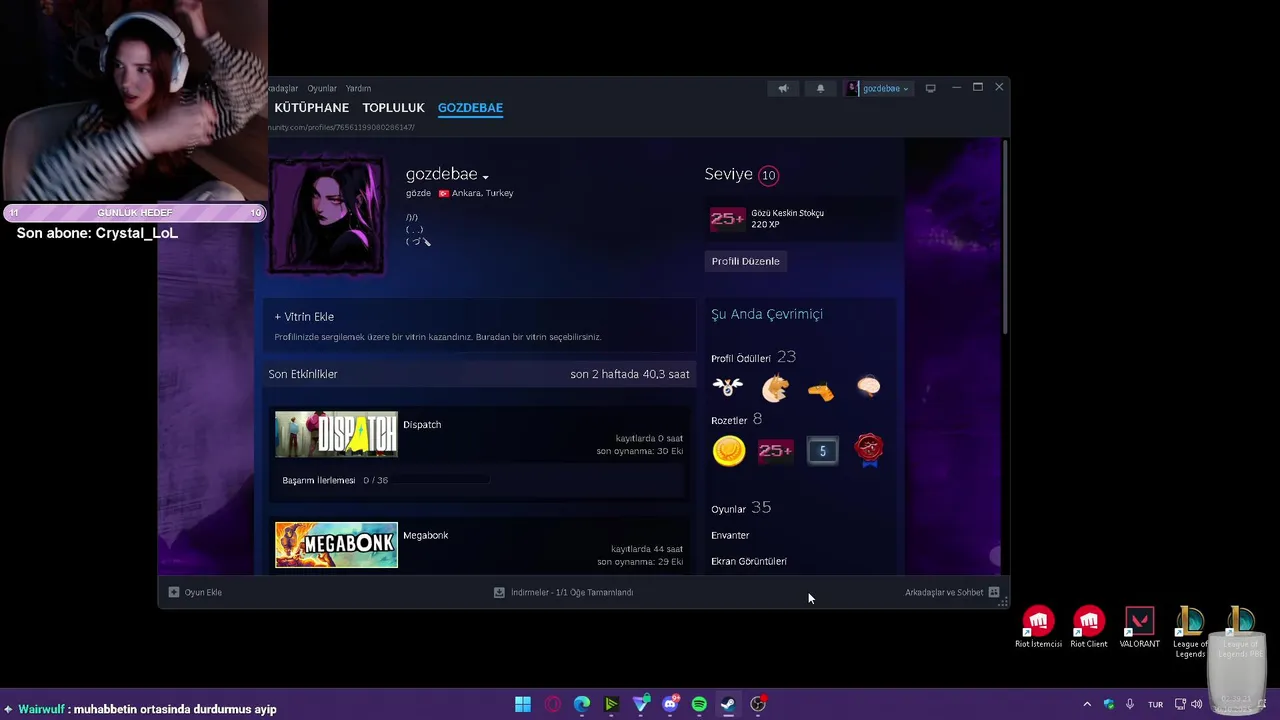The width and height of the screenshot is (1280, 720).
Task: Open the notifications bell icon
Action: [x=821, y=88]
